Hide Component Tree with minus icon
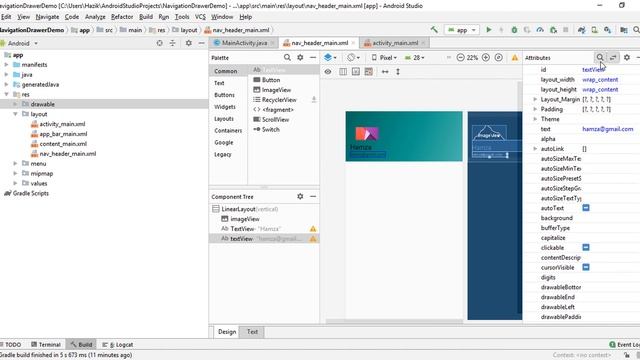The width and height of the screenshot is (640, 360). [313, 196]
